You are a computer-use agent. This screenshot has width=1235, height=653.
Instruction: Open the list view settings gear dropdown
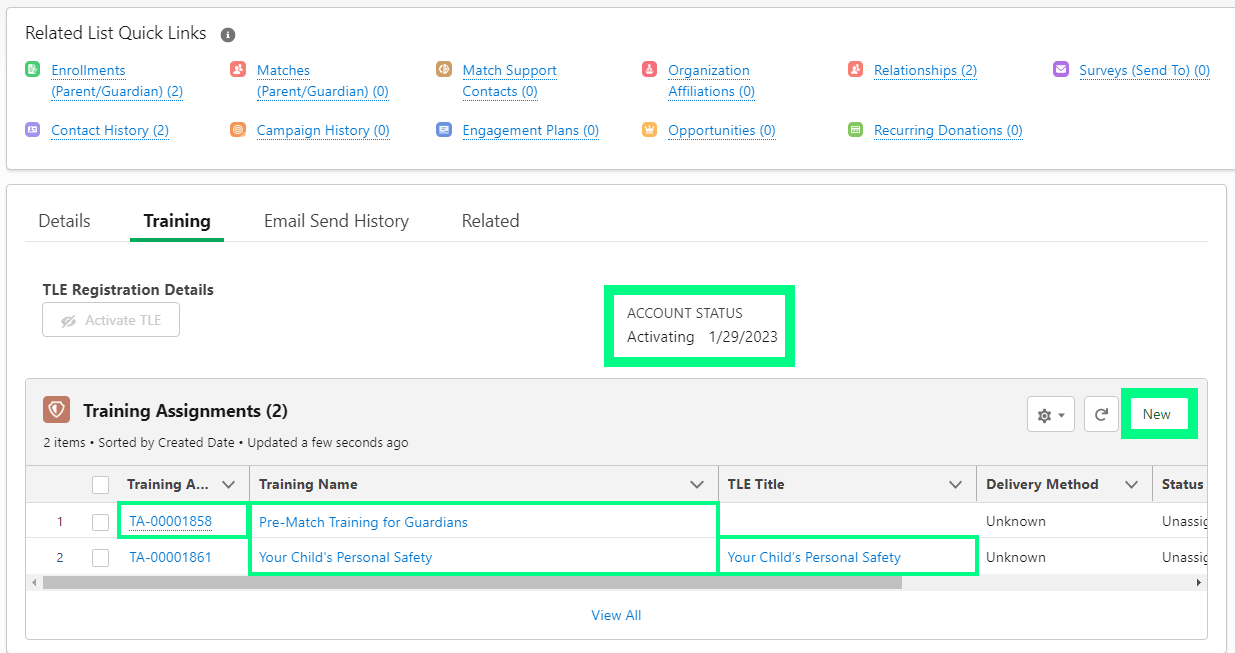[1050, 413]
